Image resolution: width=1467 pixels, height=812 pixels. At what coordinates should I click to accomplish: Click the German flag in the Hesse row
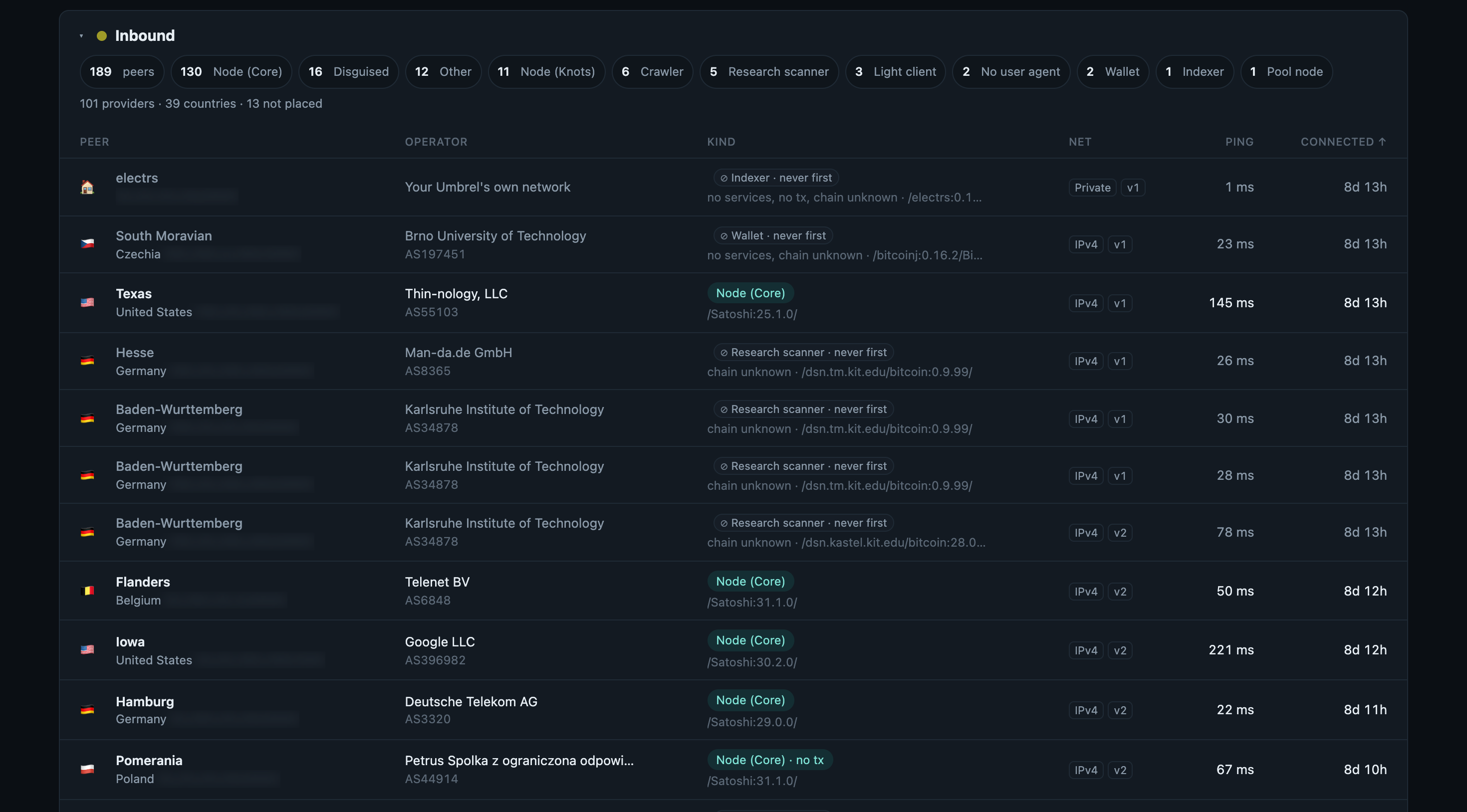click(x=87, y=361)
